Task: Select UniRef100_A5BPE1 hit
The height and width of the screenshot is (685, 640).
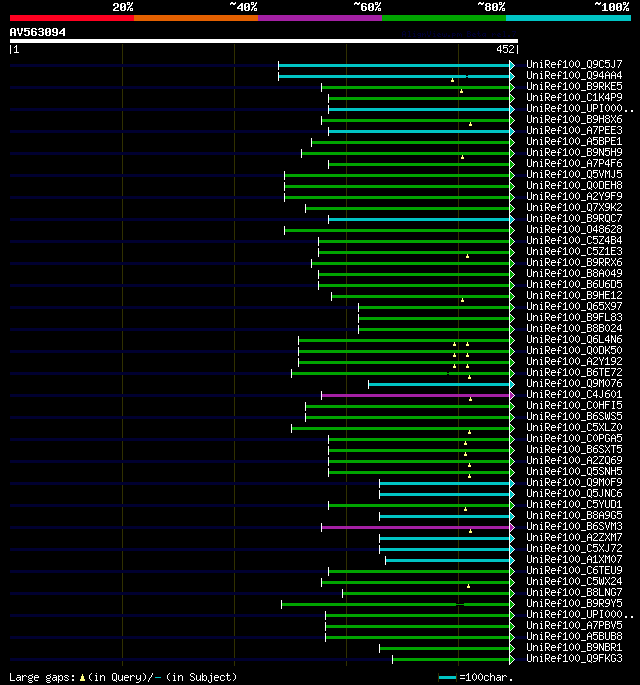Action: (574, 141)
